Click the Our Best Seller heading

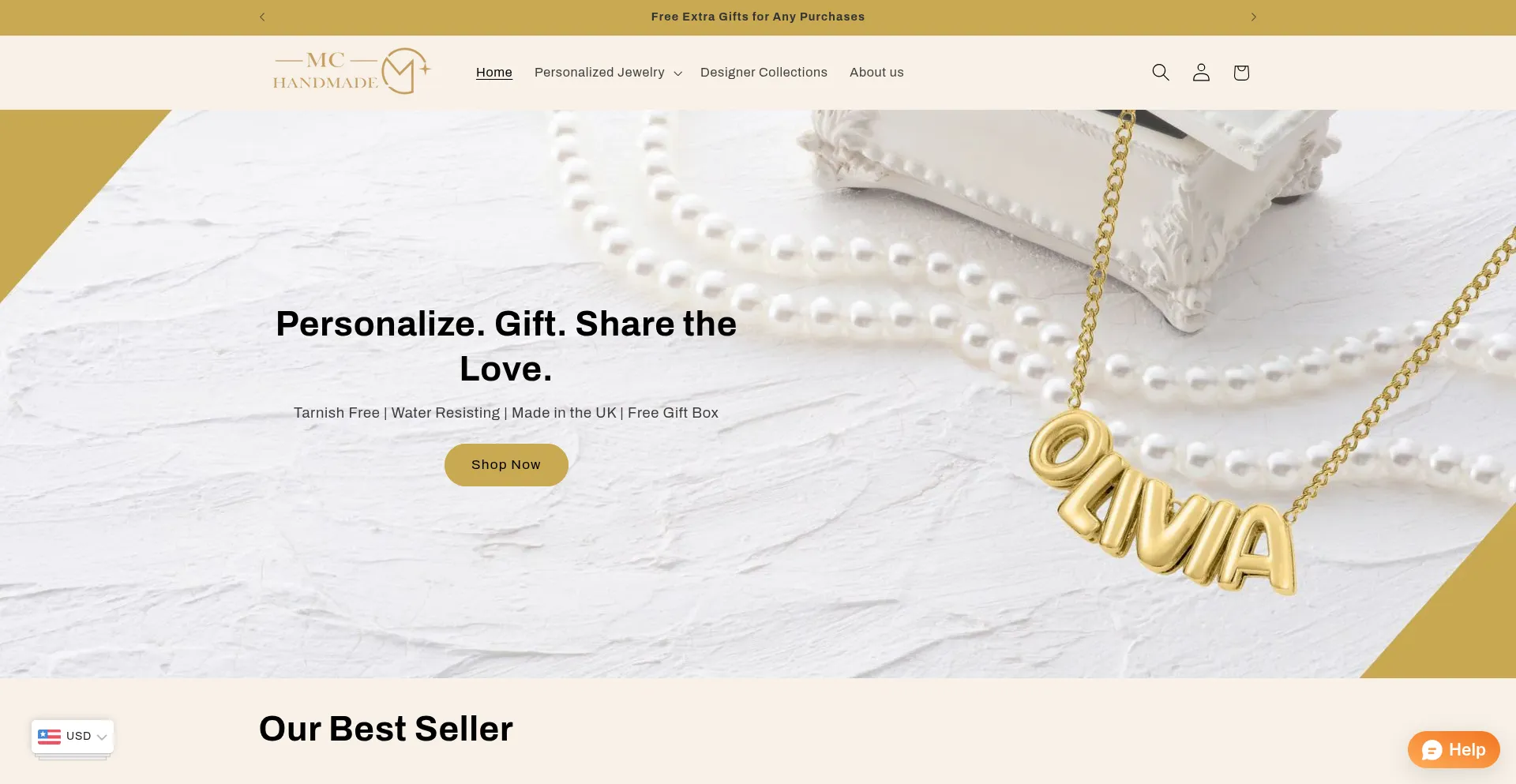[386, 729]
